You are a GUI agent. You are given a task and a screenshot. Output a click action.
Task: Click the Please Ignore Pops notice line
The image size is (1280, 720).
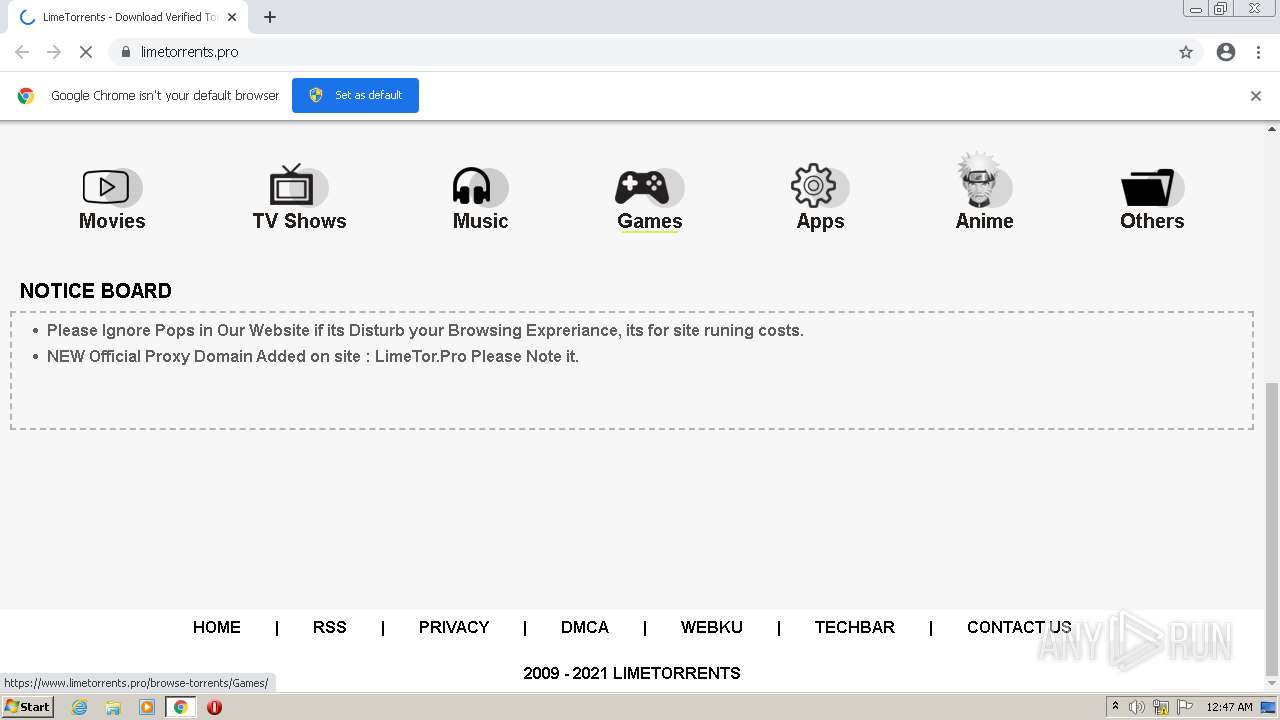pos(425,330)
